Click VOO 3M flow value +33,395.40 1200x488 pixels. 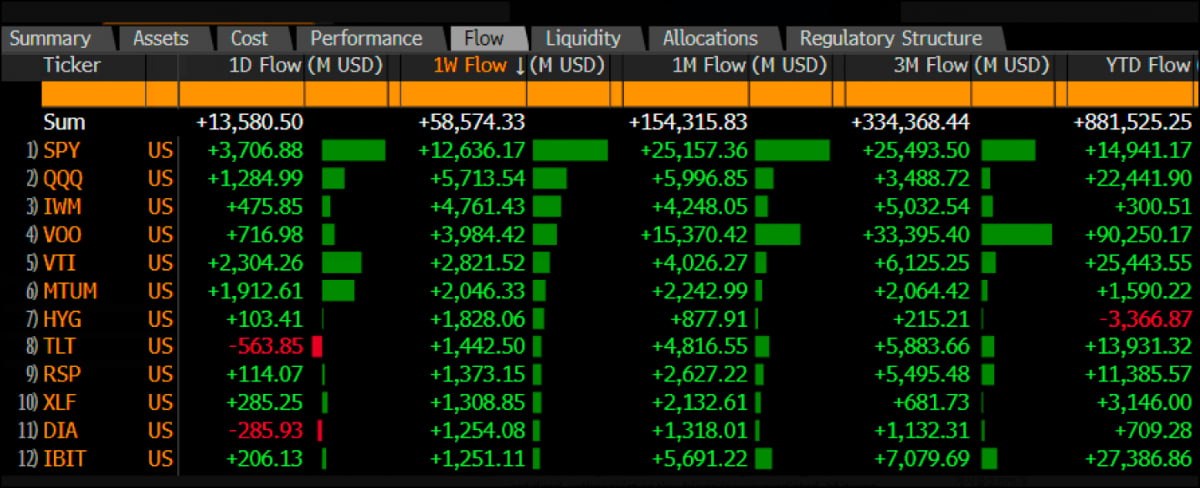(916, 235)
